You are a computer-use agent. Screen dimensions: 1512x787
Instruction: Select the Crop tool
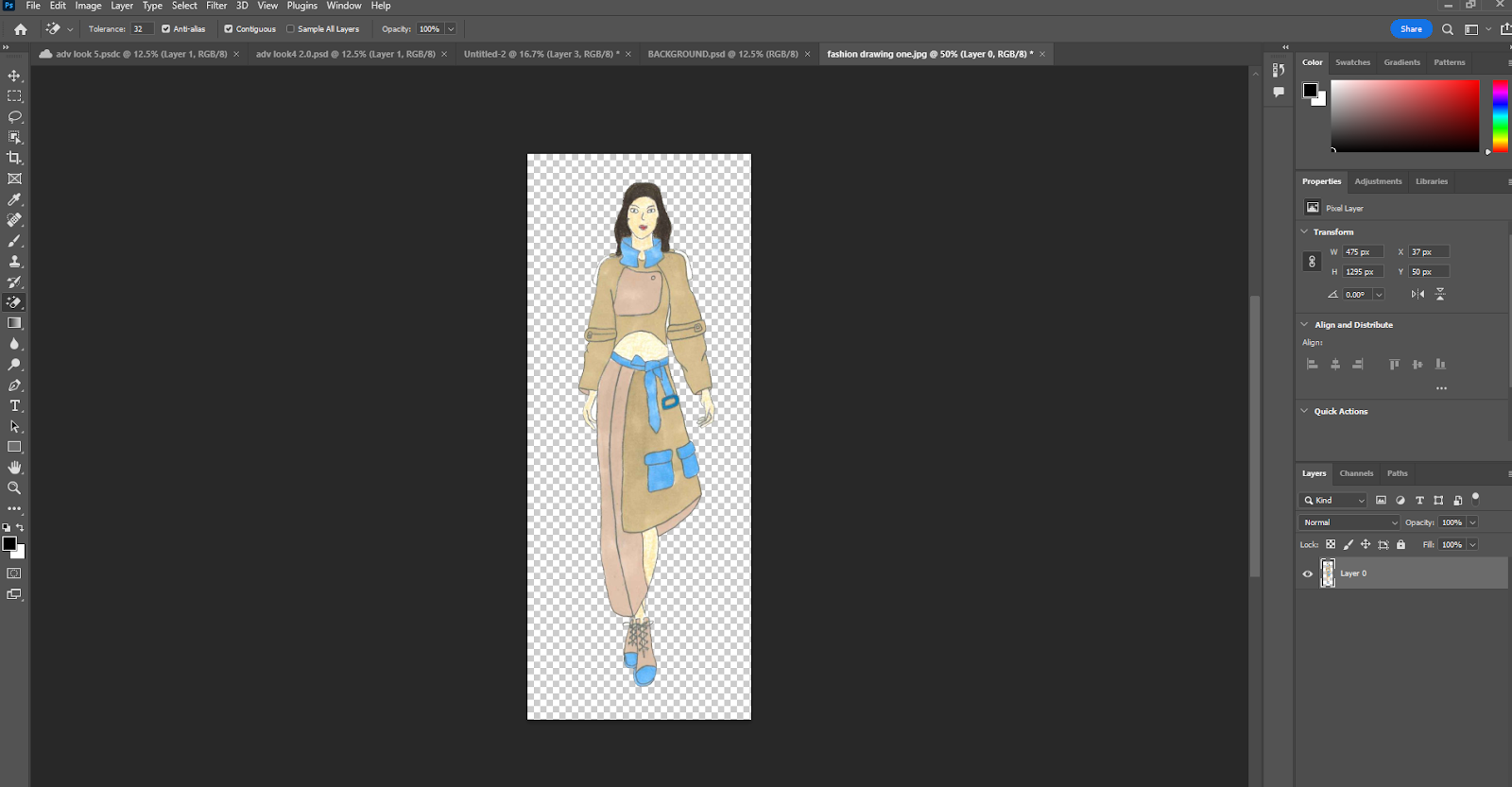tap(14, 158)
